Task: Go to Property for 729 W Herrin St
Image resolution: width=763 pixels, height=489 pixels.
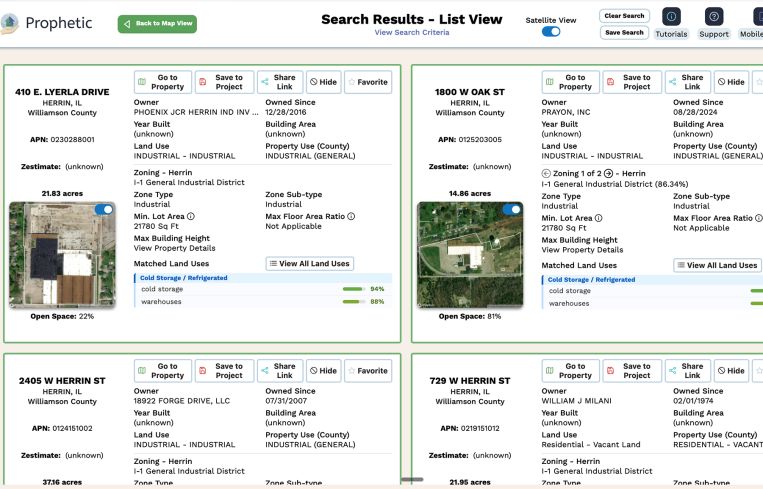Action: [570, 371]
